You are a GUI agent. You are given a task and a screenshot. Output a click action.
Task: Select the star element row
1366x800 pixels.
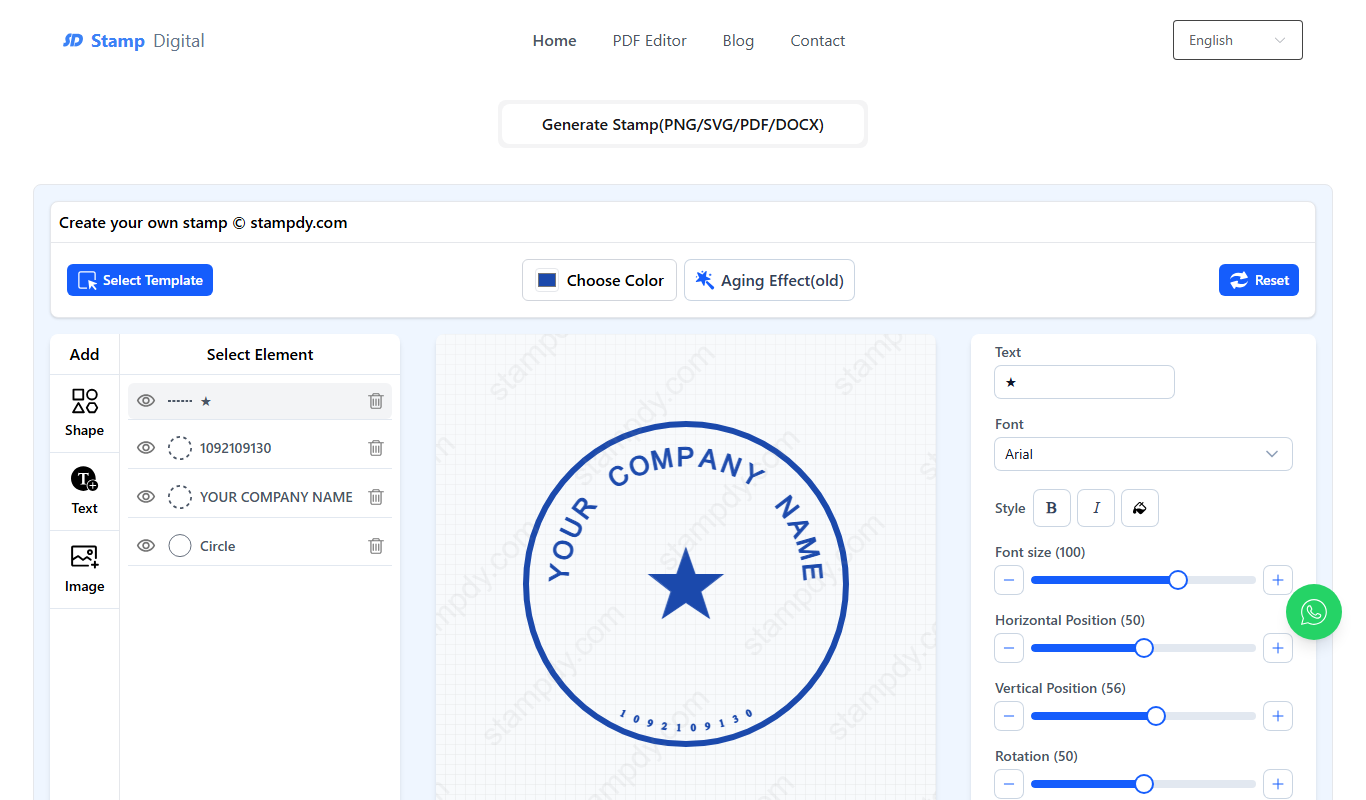[x=260, y=401]
